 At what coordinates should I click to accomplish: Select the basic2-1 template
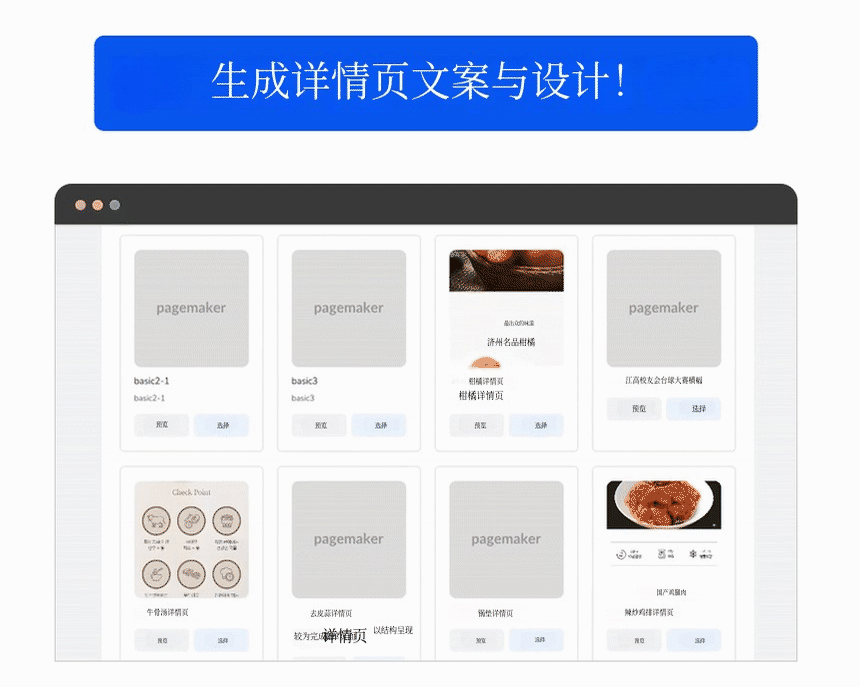coord(222,425)
